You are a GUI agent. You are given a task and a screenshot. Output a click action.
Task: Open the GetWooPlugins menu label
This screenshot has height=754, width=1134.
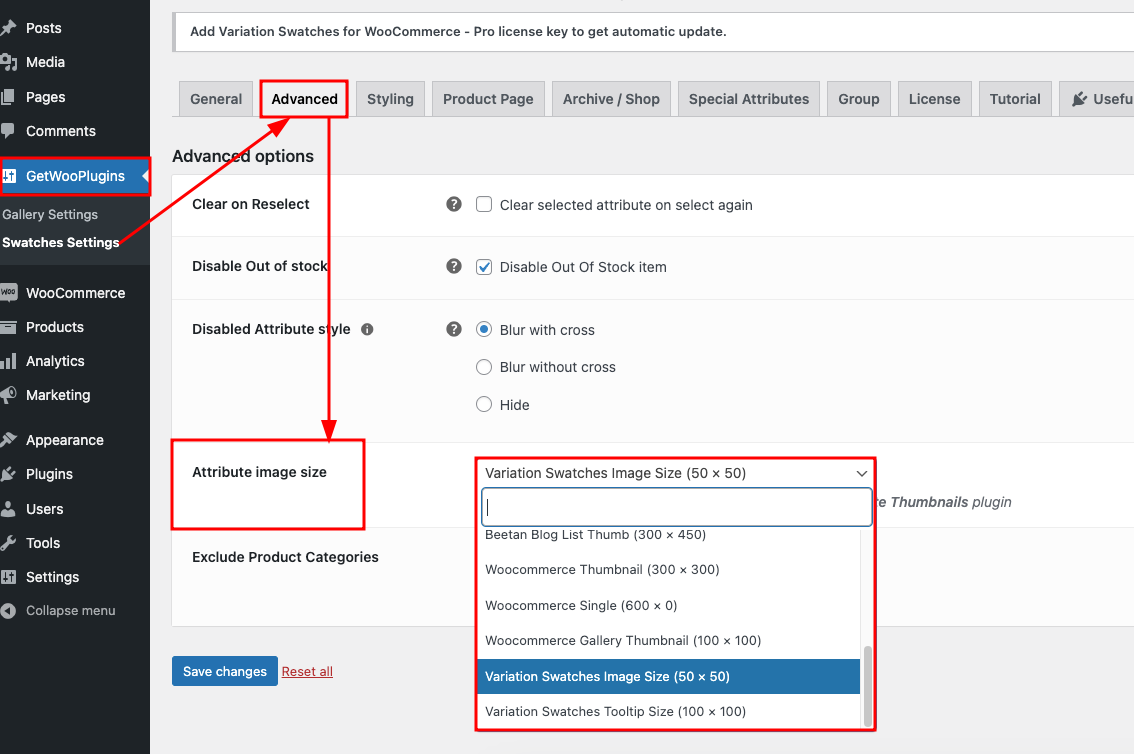[x=75, y=176]
